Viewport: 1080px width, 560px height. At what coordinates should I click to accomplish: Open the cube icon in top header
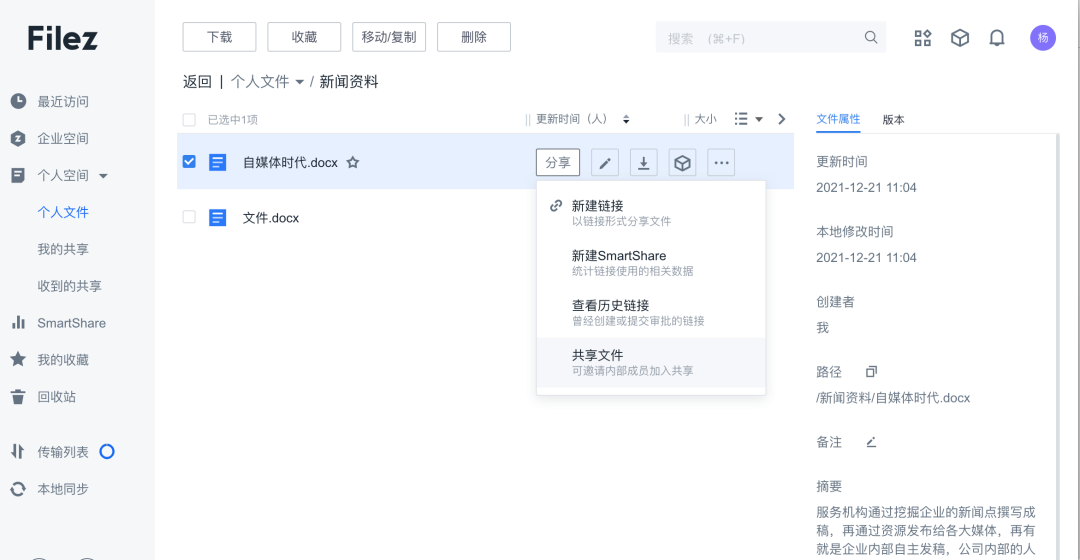959,38
